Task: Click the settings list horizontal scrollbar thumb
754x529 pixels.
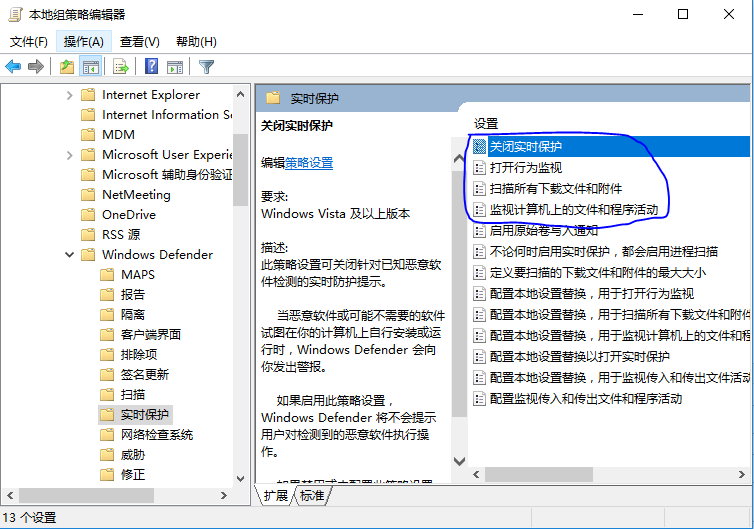Action: click(x=539, y=474)
